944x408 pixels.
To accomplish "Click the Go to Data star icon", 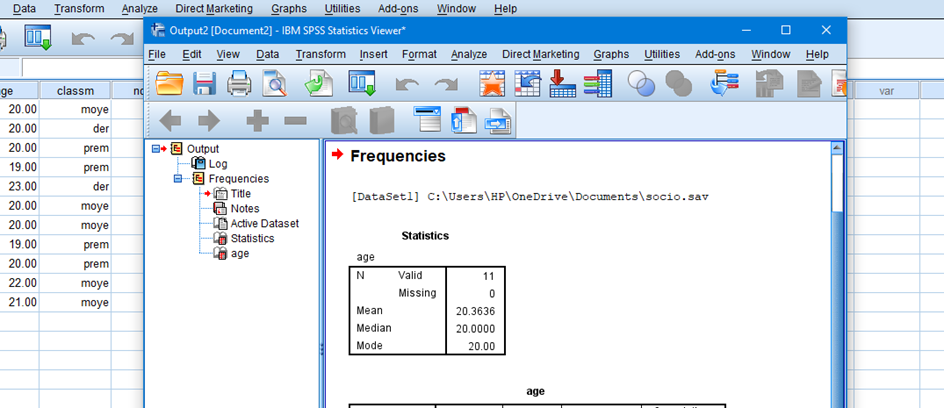I will coord(494,85).
